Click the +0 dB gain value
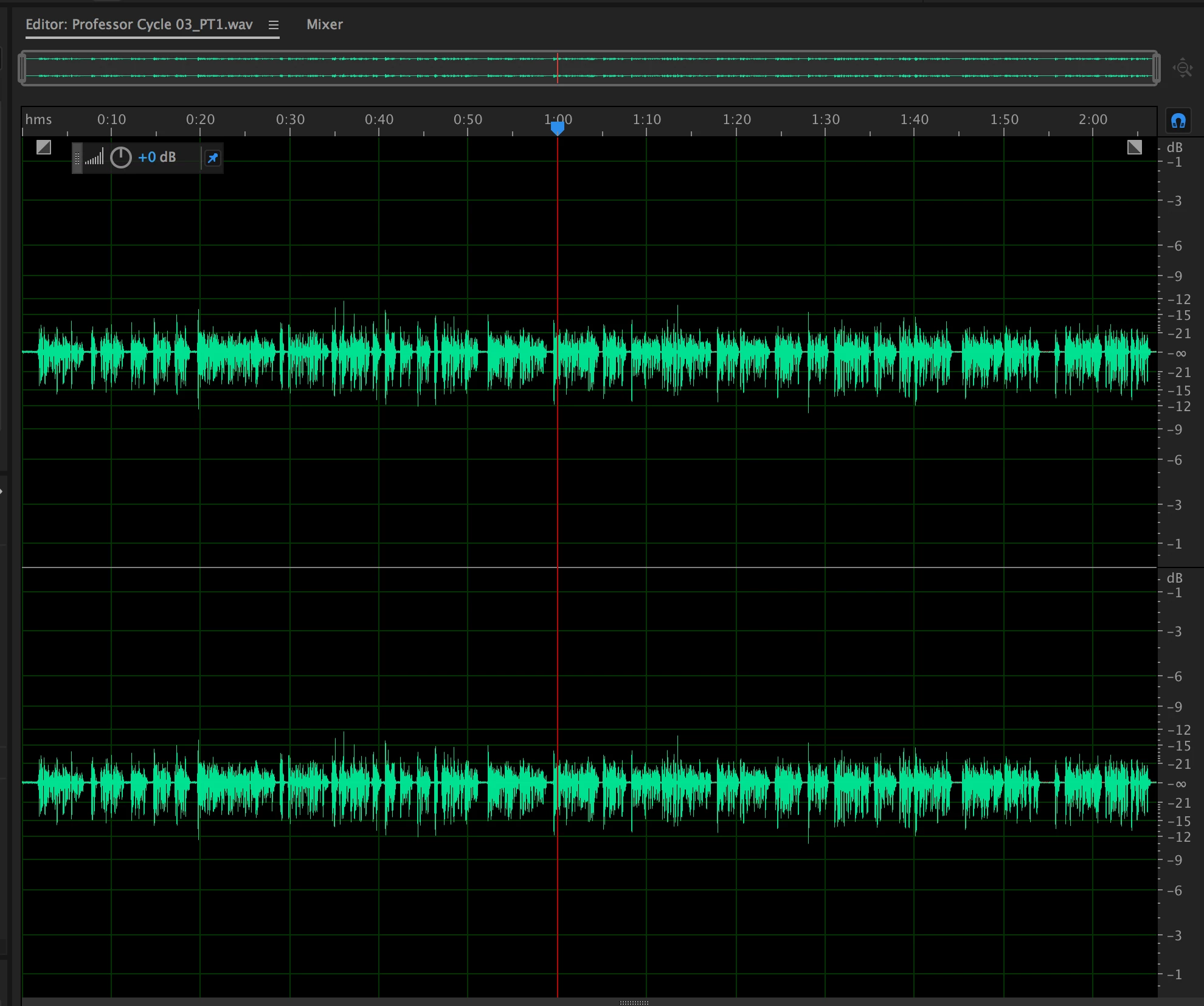1204x1006 pixels. click(x=156, y=158)
